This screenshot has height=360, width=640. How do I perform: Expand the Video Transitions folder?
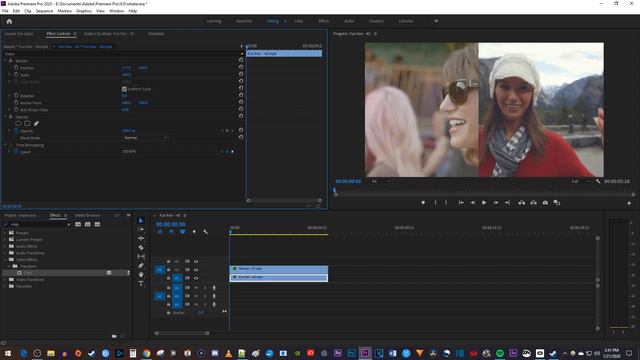[x=5, y=280]
